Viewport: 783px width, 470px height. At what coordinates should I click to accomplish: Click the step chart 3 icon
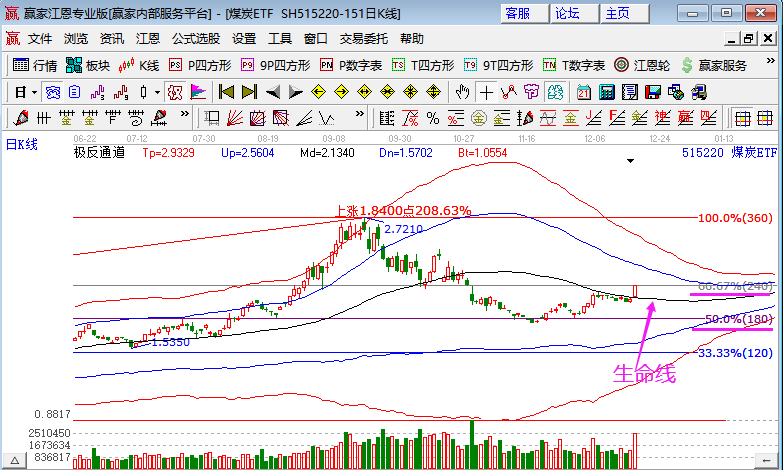97,92
